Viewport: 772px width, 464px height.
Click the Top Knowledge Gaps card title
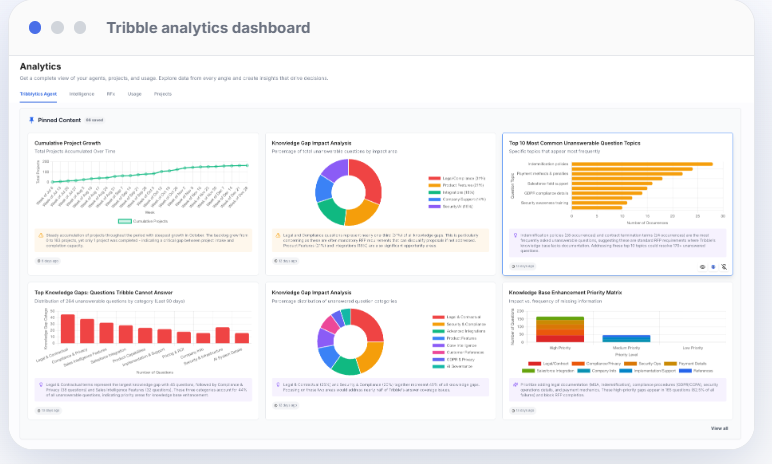point(103,292)
